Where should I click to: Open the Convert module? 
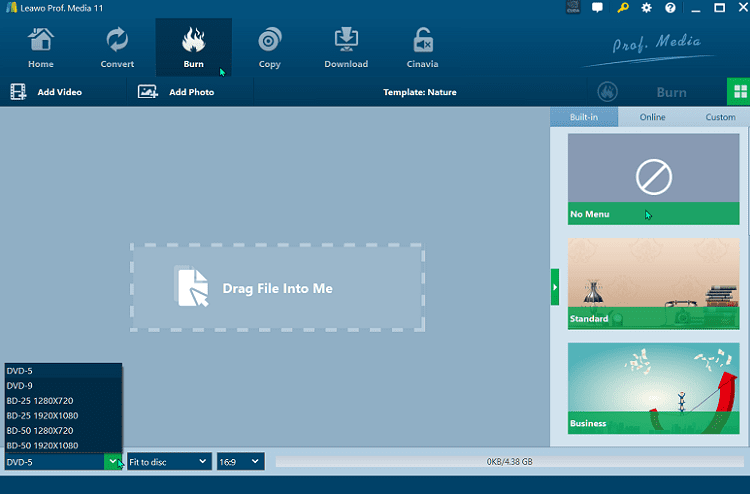[x=117, y=47]
